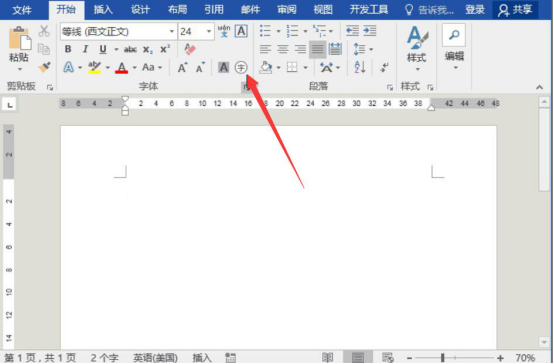554x364 pixels.
Task: Increase paragraph indent
Action: pyautogui.click(x=370, y=31)
